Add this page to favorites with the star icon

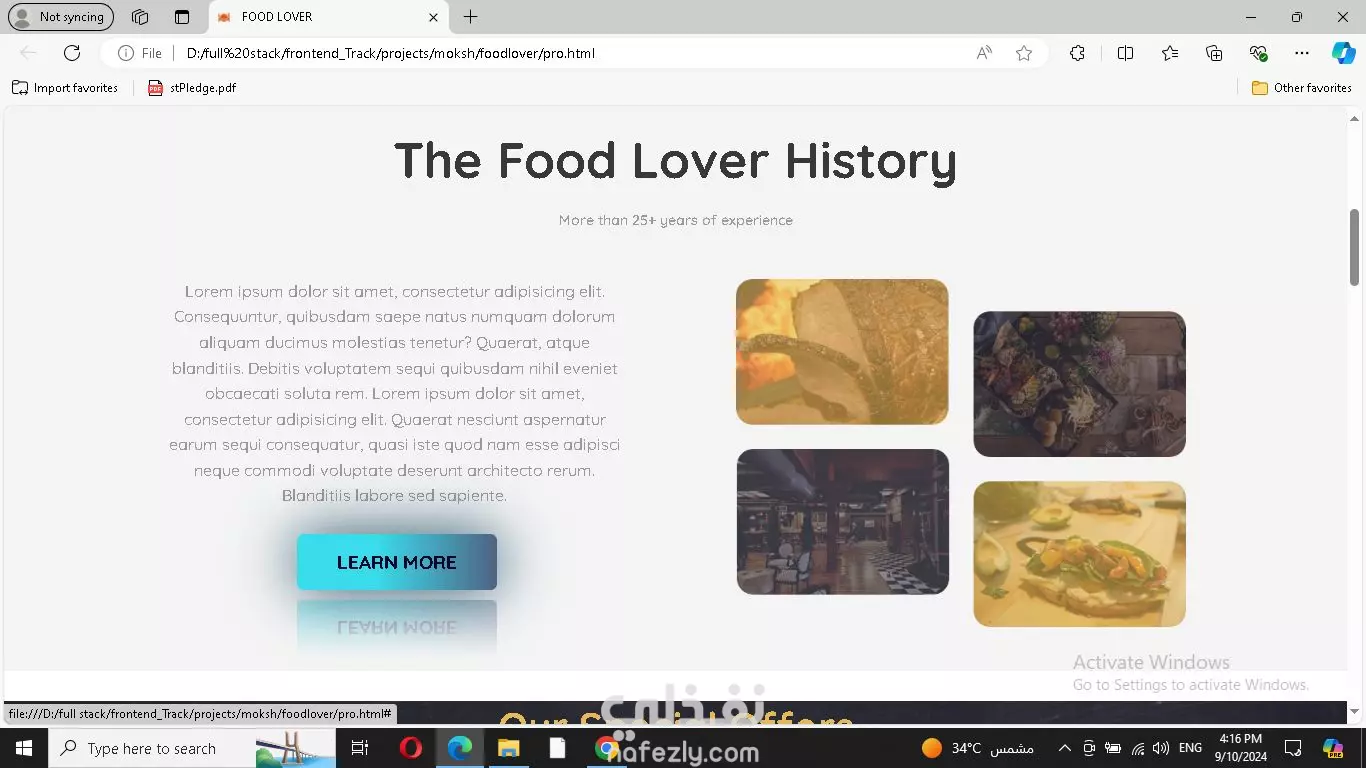pos(1024,53)
